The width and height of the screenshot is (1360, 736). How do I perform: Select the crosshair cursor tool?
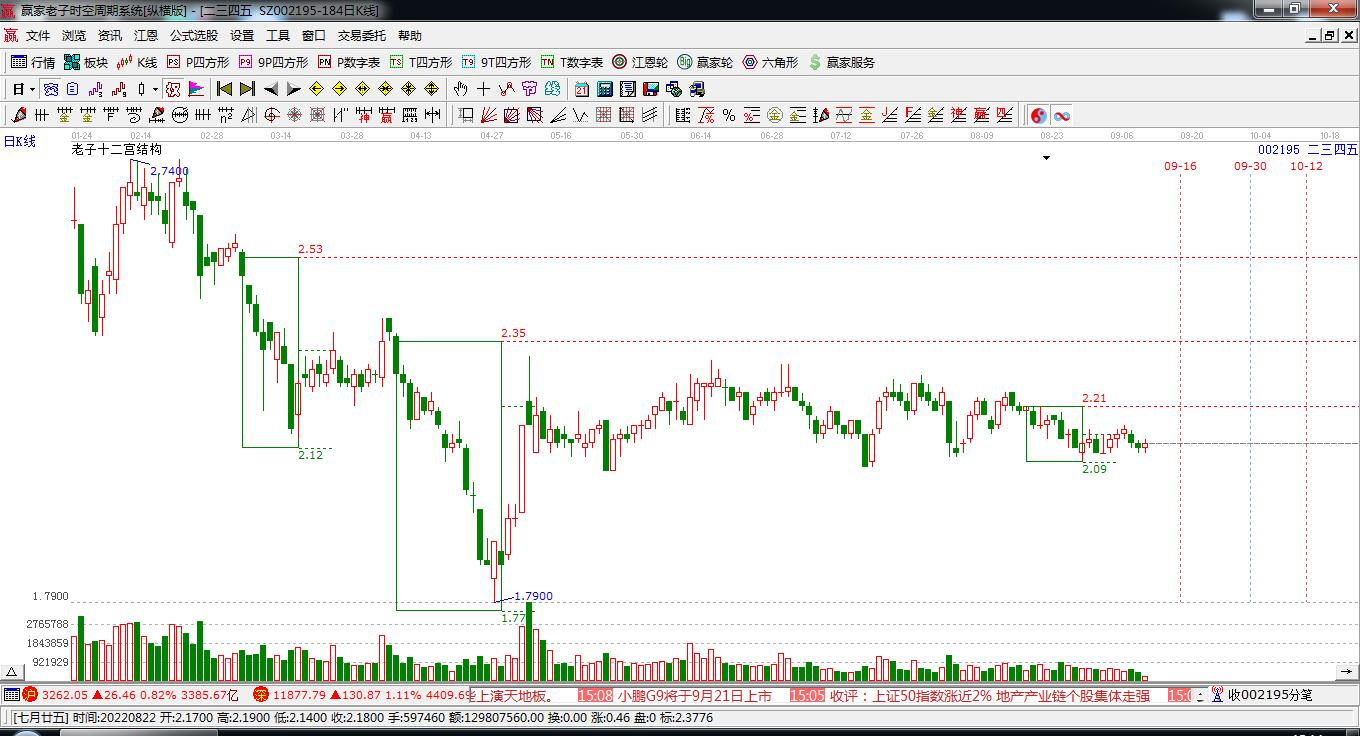pyautogui.click(x=483, y=89)
